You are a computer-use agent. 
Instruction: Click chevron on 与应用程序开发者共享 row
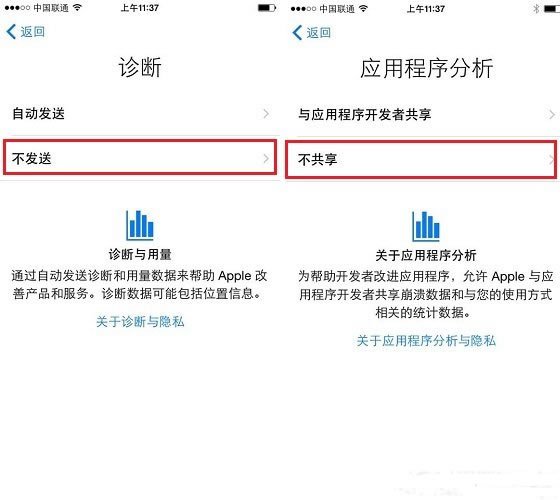click(x=552, y=115)
